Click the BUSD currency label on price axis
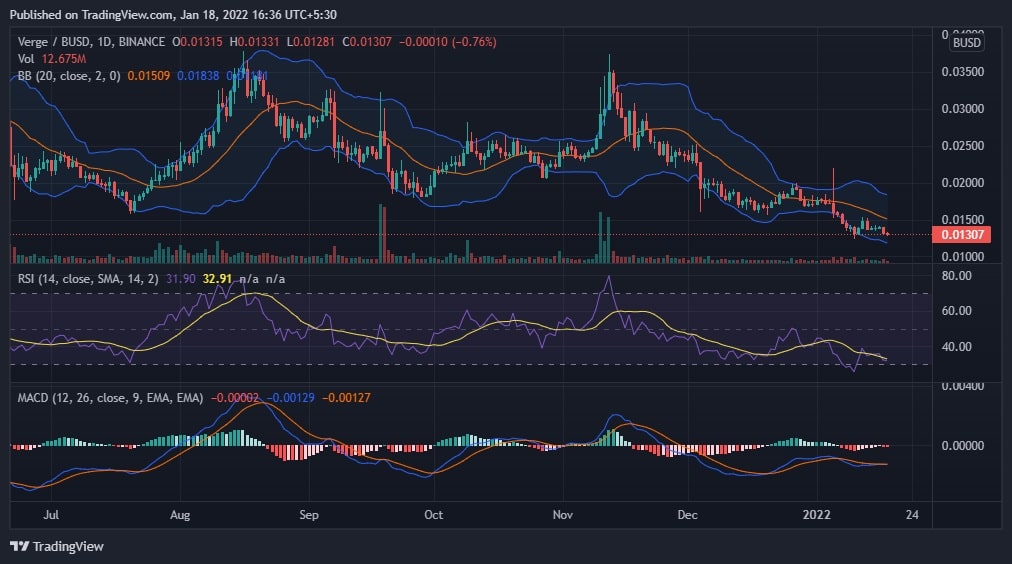The height and width of the screenshot is (564, 1012). coord(966,43)
